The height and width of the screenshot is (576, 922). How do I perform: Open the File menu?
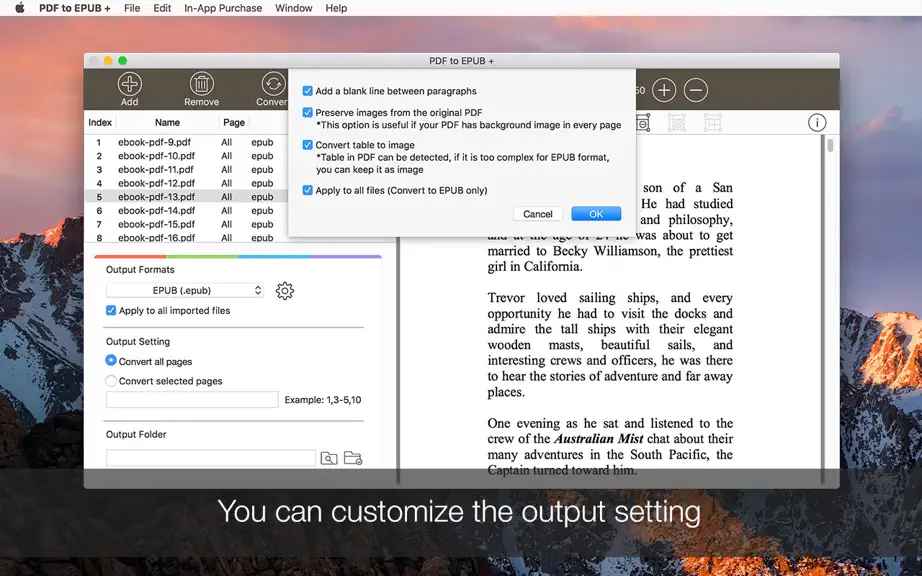point(132,8)
